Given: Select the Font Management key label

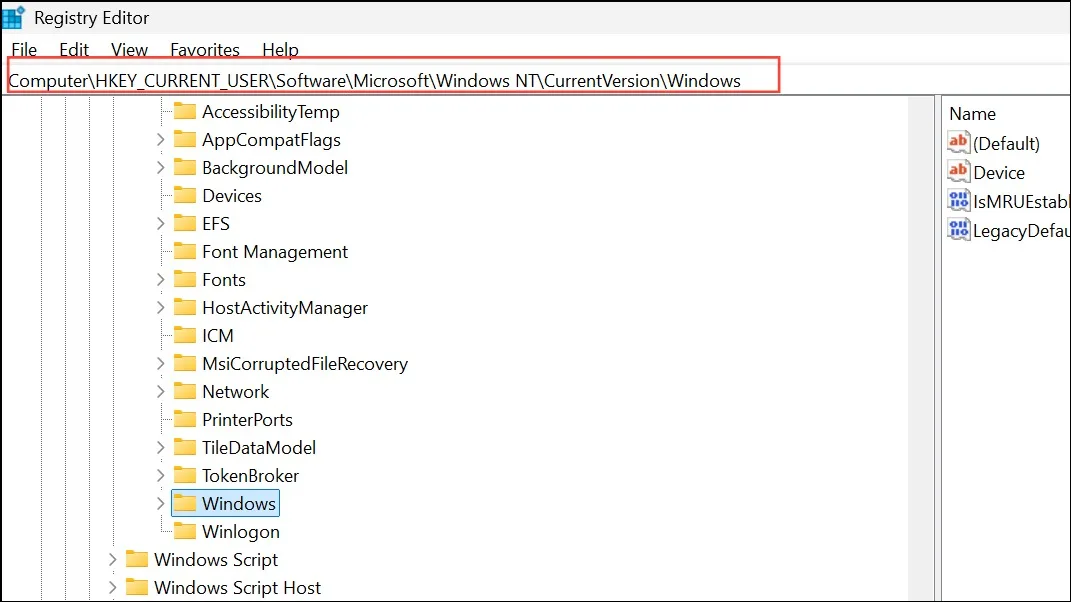Looking at the screenshot, I should 275,251.
